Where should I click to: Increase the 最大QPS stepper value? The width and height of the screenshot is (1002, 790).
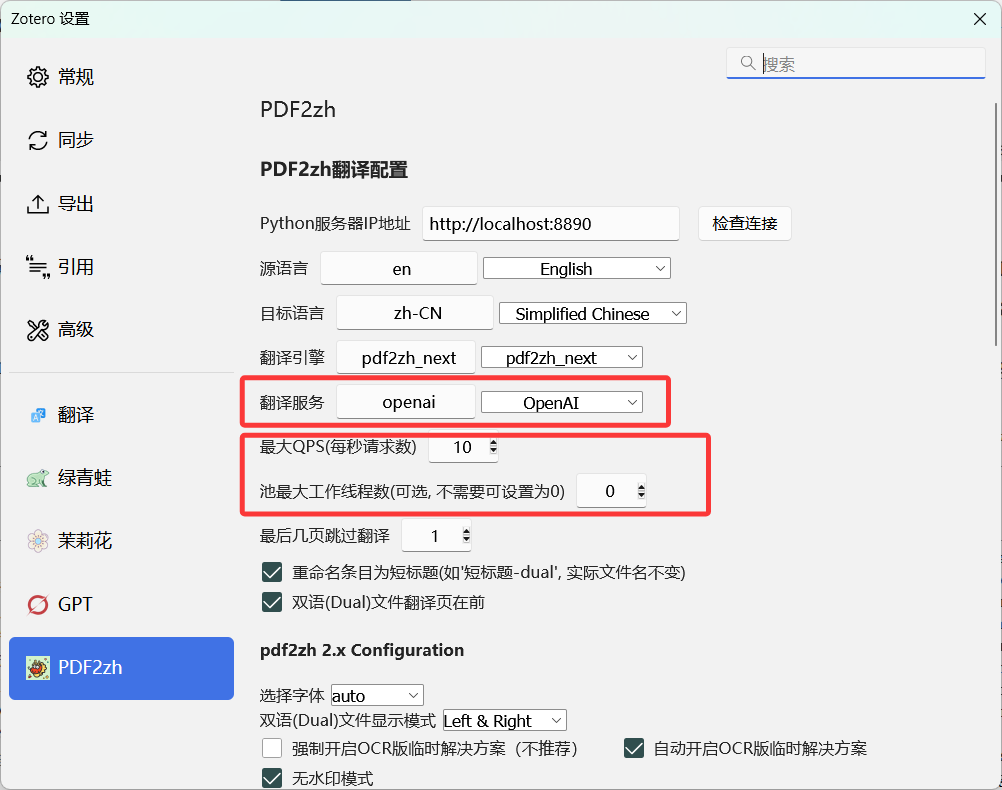(x=493, y=443)
